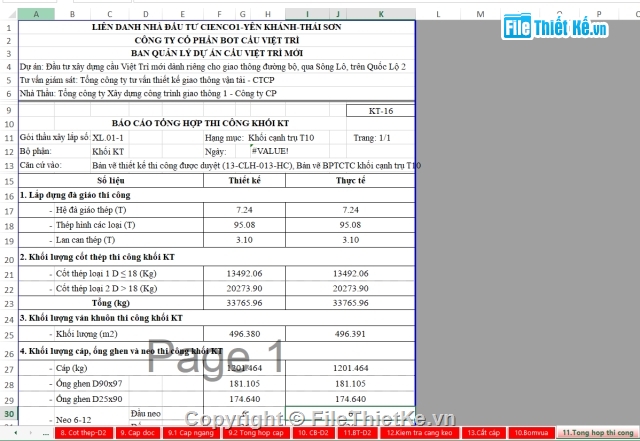Click design value 95.08 for Thép hình
The image size is (640, 441).
[x=244, y=225]
